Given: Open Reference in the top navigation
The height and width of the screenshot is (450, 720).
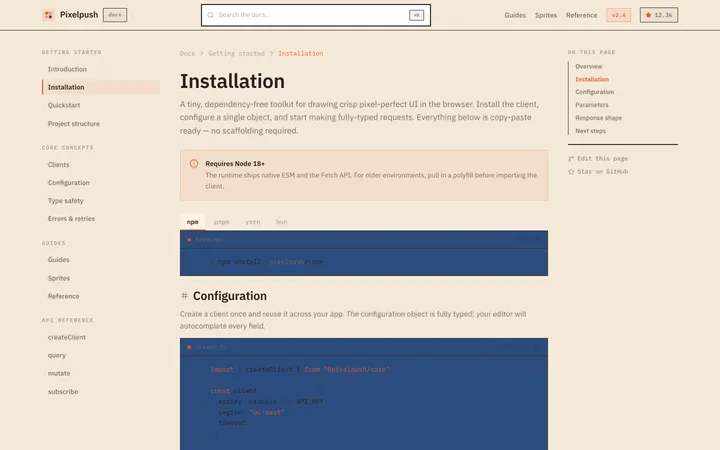Looking at the screenshot, I should pos(581,15).
